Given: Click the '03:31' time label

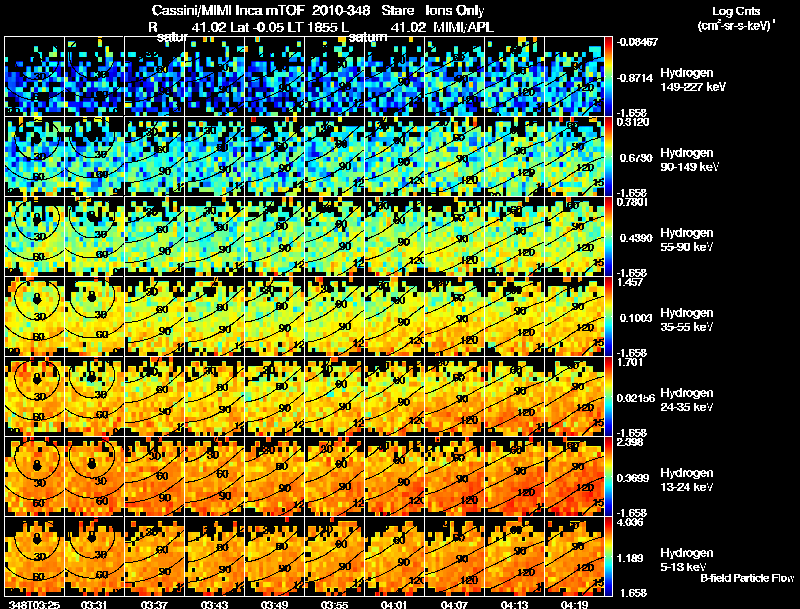Looking at the screenshot, I should tap(94, 604).
